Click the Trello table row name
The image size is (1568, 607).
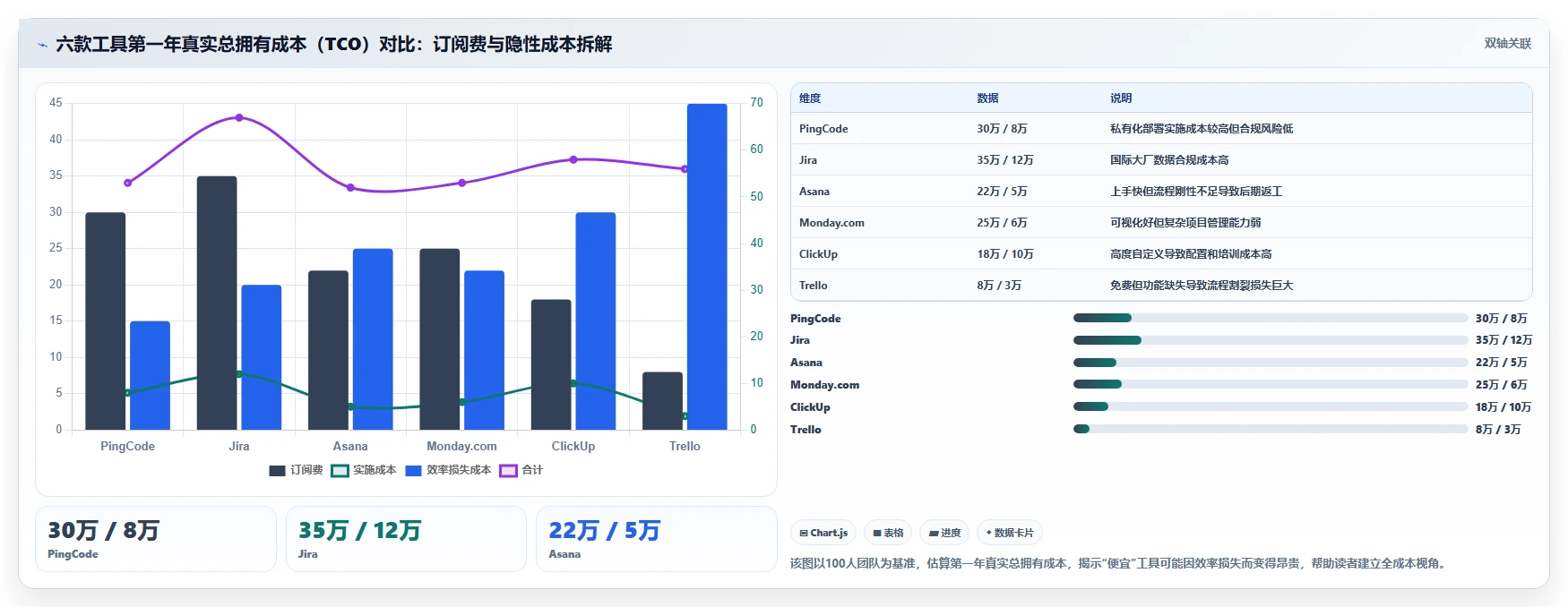tap(814, 286)
